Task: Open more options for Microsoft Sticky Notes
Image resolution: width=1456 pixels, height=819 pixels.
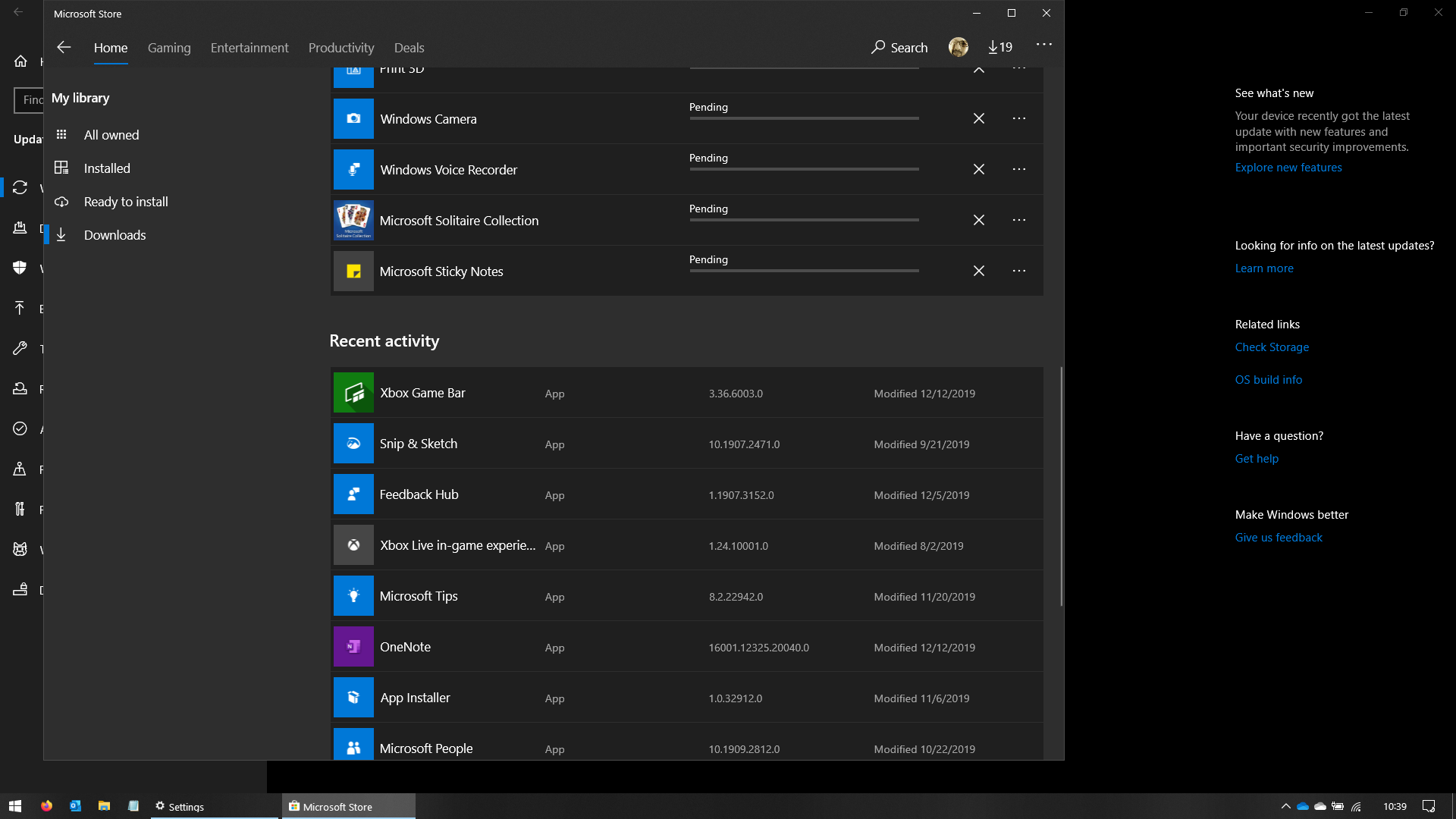Action: click(1019, 271)
